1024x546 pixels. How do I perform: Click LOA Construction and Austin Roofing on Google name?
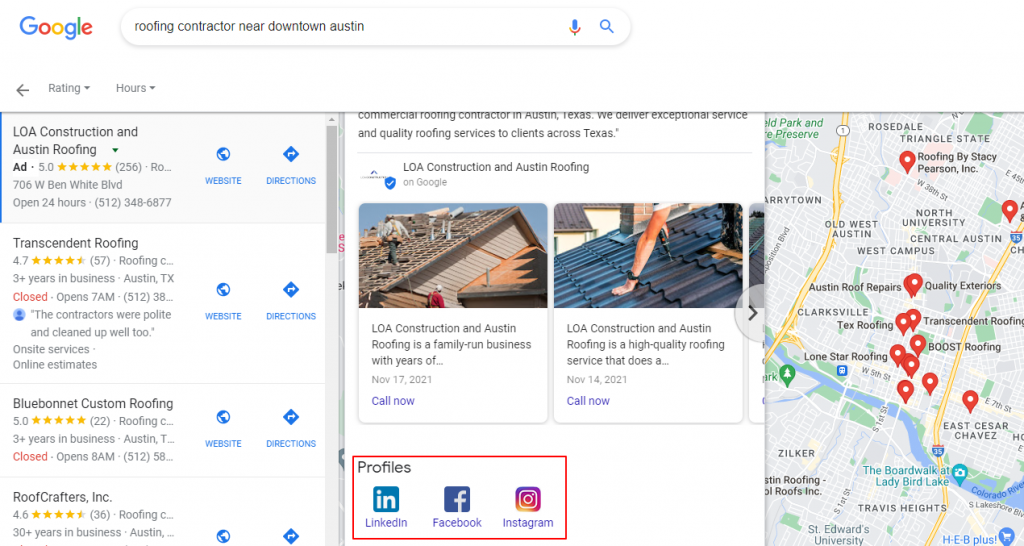[496, 167]
